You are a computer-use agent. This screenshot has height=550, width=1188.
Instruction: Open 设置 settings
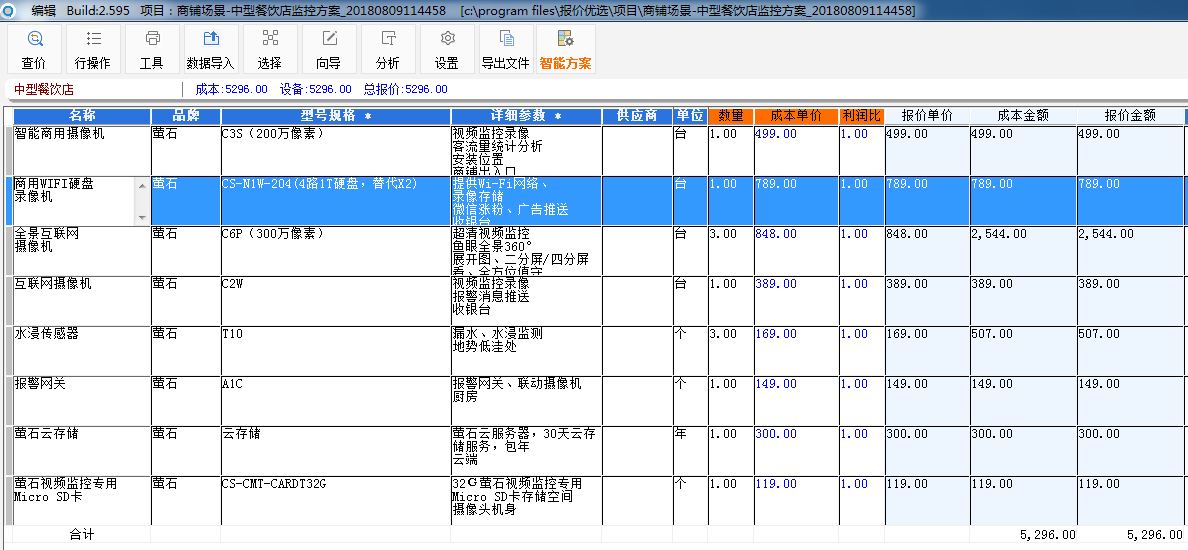(447, 50)
